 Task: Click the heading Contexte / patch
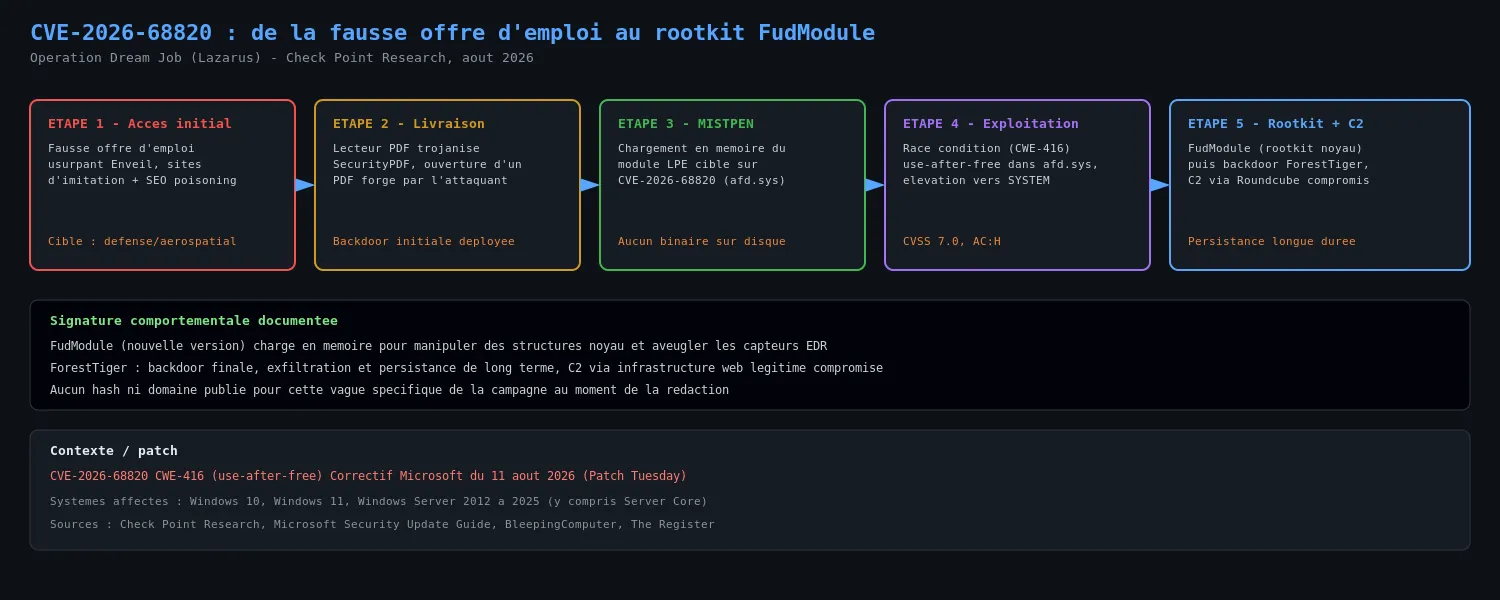click(x=114, y=451)
